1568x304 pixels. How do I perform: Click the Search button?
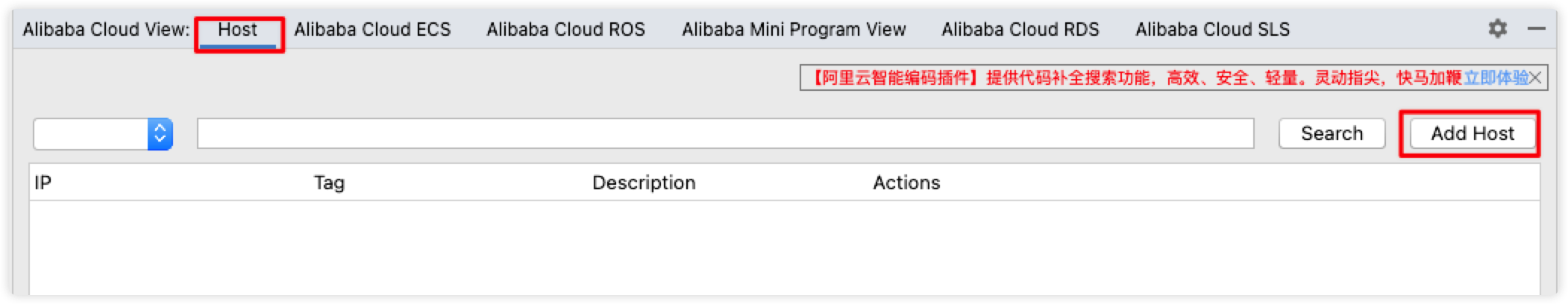1332,134
